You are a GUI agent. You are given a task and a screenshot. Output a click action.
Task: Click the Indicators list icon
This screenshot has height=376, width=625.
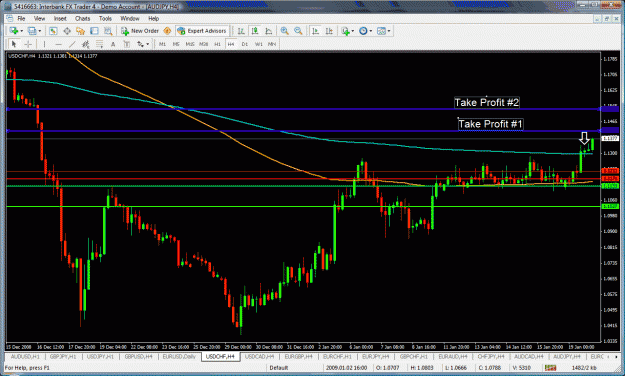345,31
